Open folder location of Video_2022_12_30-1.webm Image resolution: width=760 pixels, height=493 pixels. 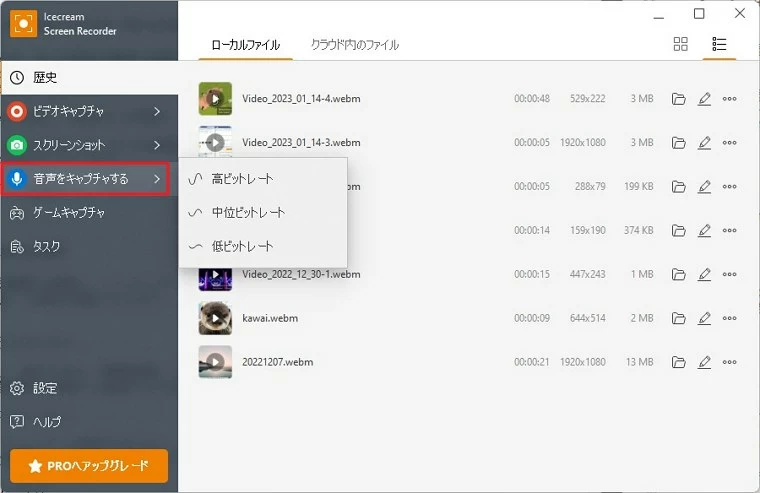[679, 274]
